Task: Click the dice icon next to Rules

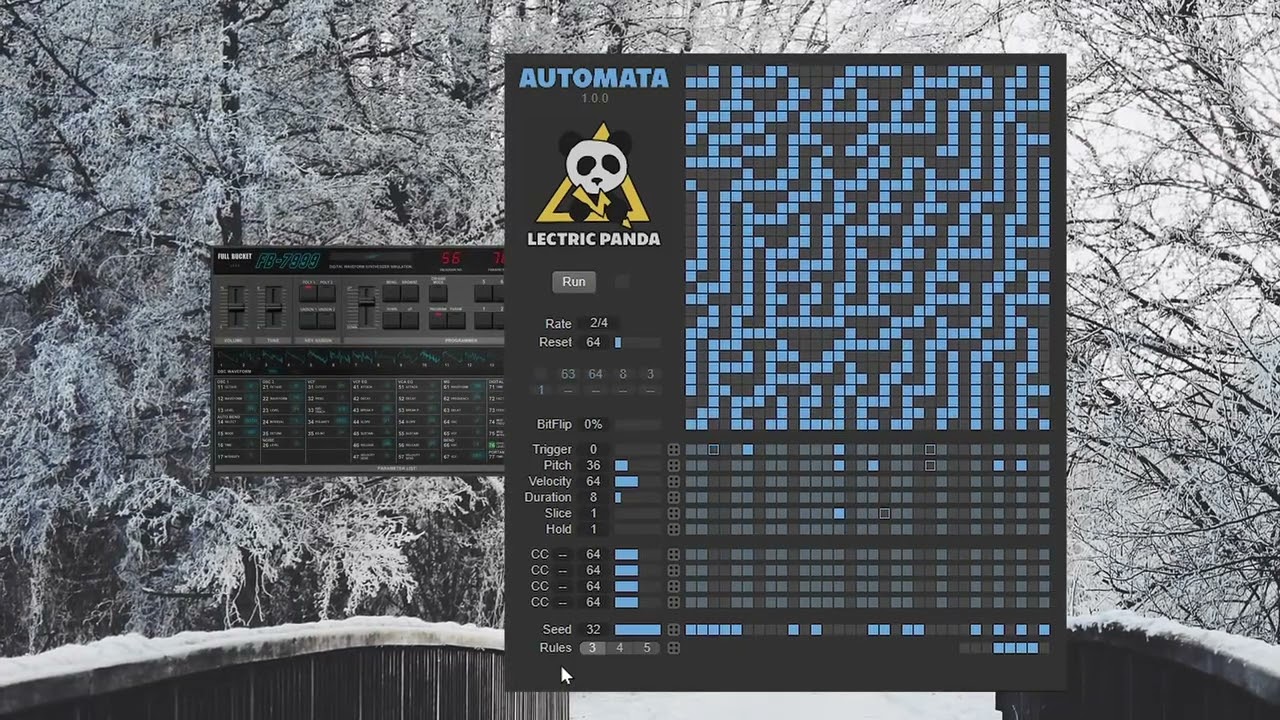Action: coord(674,648)
